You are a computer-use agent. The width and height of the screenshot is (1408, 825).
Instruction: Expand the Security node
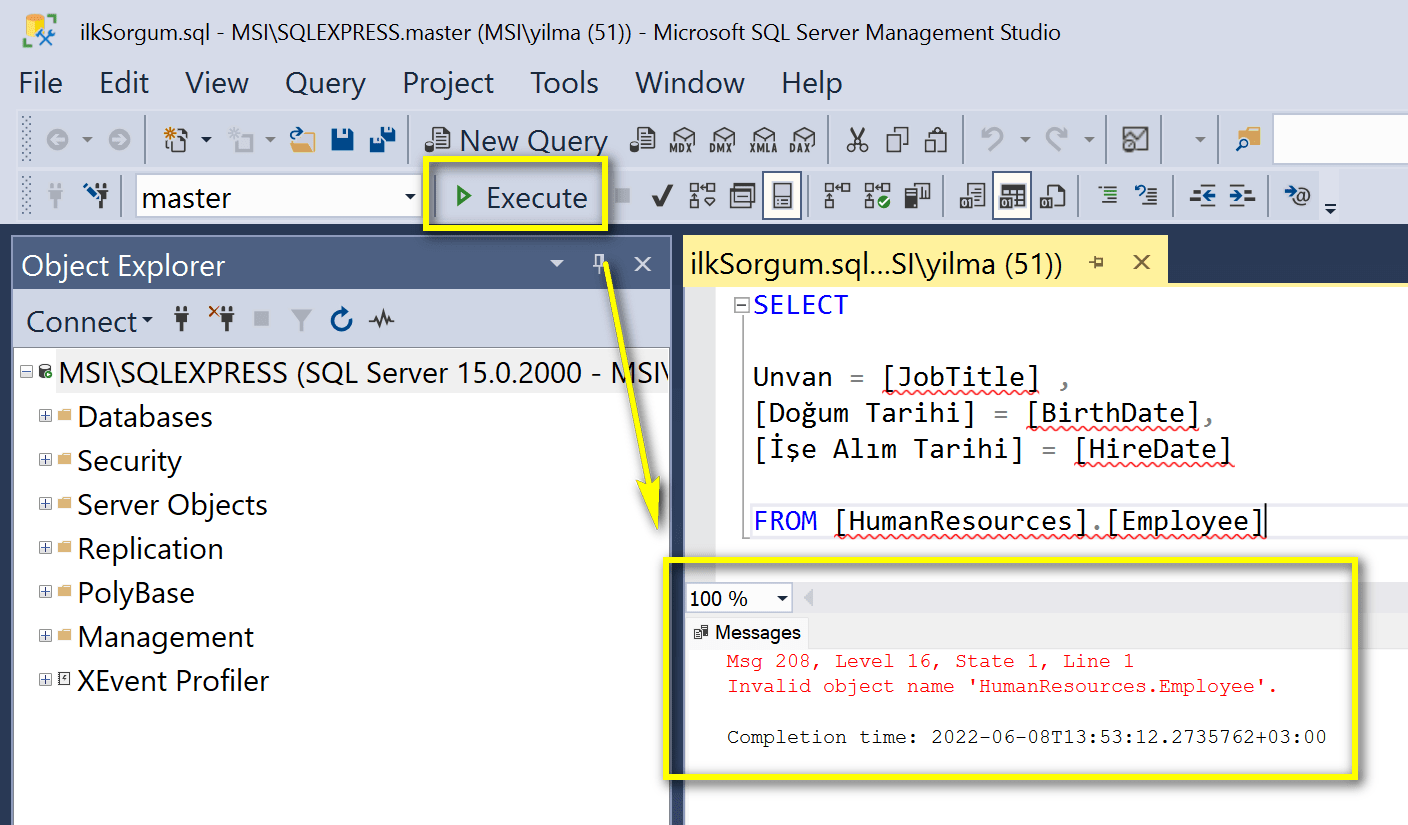pyautogui.click(x=45, y=460)
